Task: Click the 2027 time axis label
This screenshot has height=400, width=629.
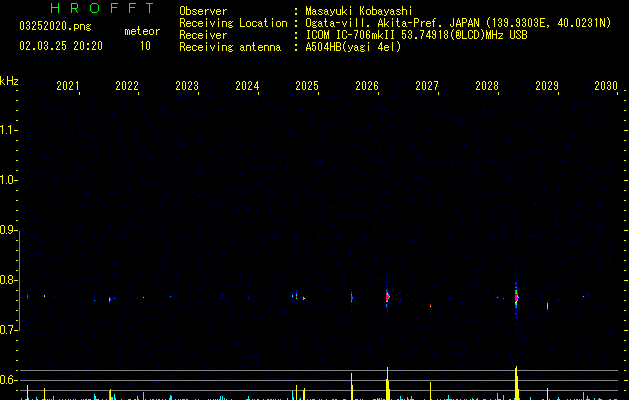Action: pyautogui.click(x=427, y=85)
